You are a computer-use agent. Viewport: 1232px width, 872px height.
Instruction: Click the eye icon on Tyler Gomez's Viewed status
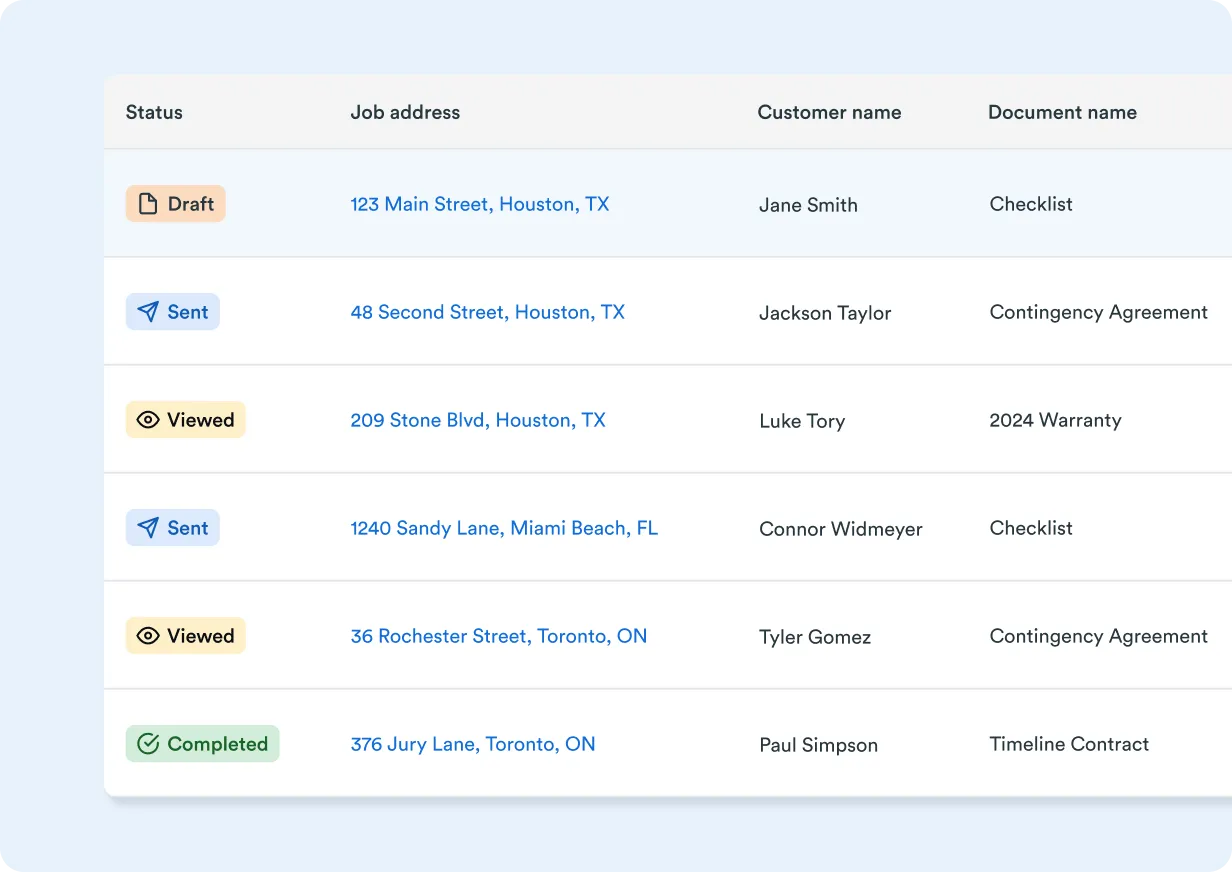pos(147,635)
